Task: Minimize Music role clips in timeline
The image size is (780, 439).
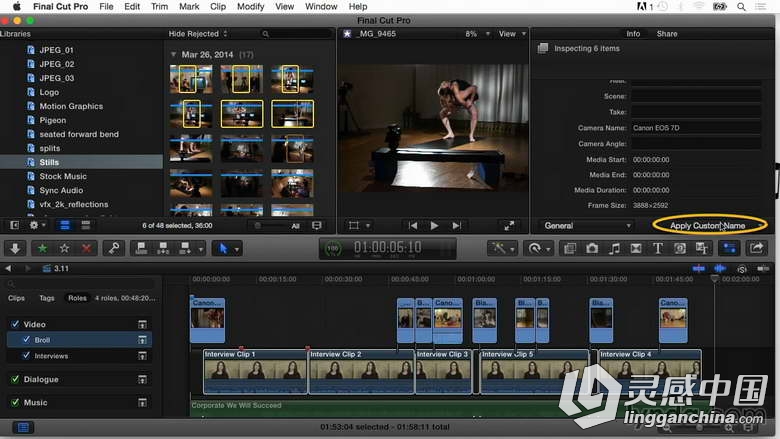Action: pos(142,402)
